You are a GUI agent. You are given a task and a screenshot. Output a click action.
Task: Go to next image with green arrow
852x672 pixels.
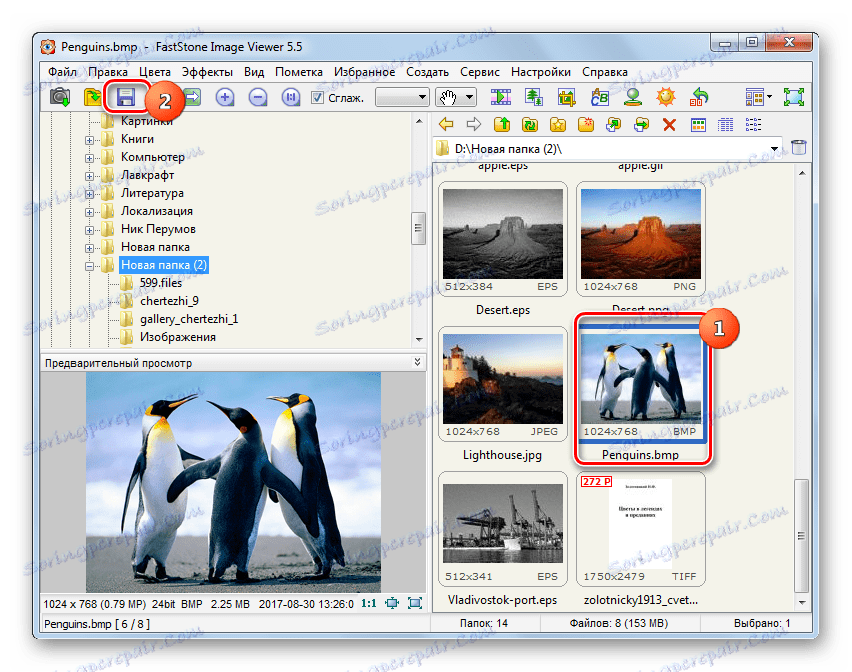(x=192, y=97)
